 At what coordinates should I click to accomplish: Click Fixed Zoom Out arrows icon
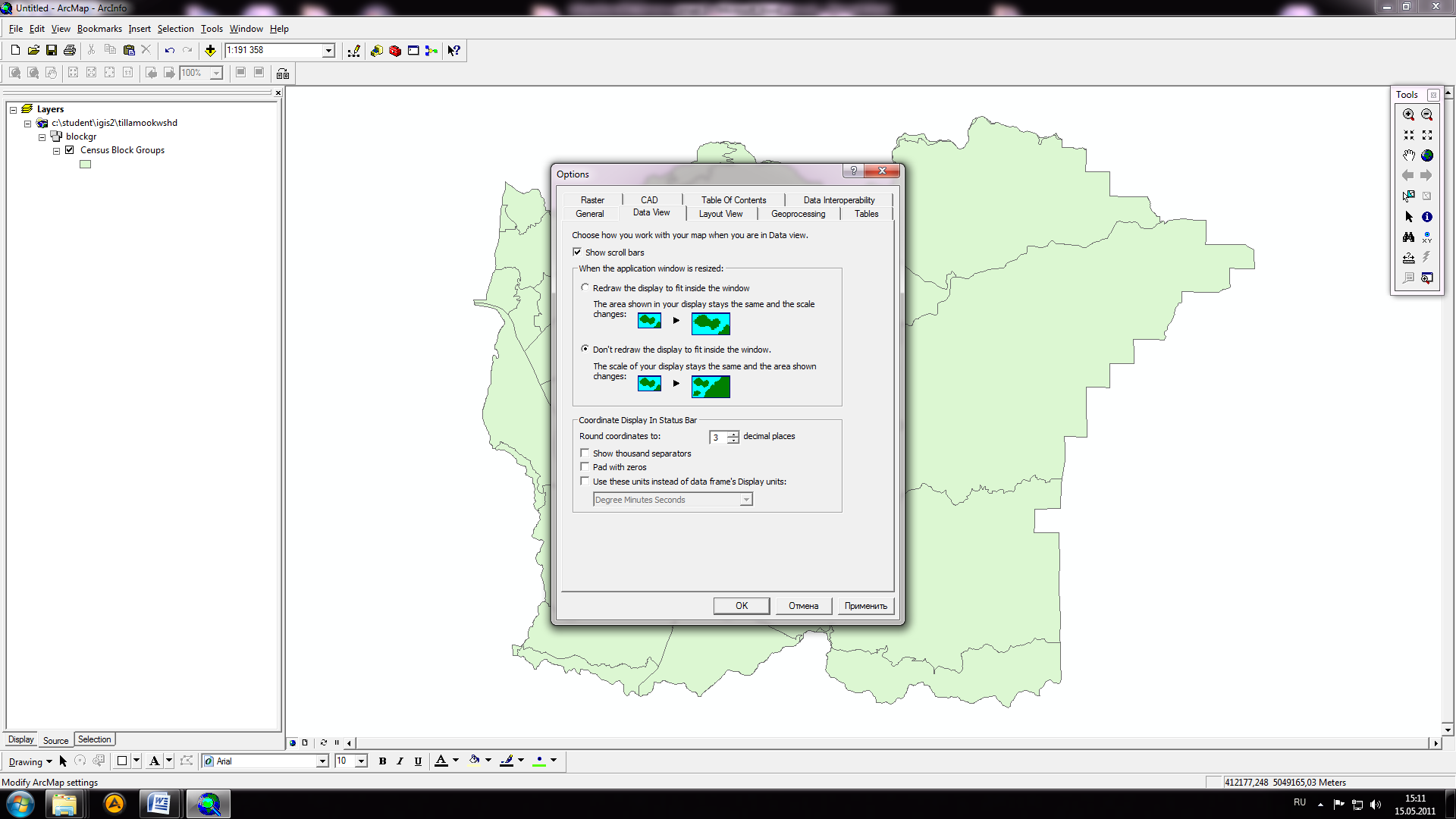[x=1427, y=135]
